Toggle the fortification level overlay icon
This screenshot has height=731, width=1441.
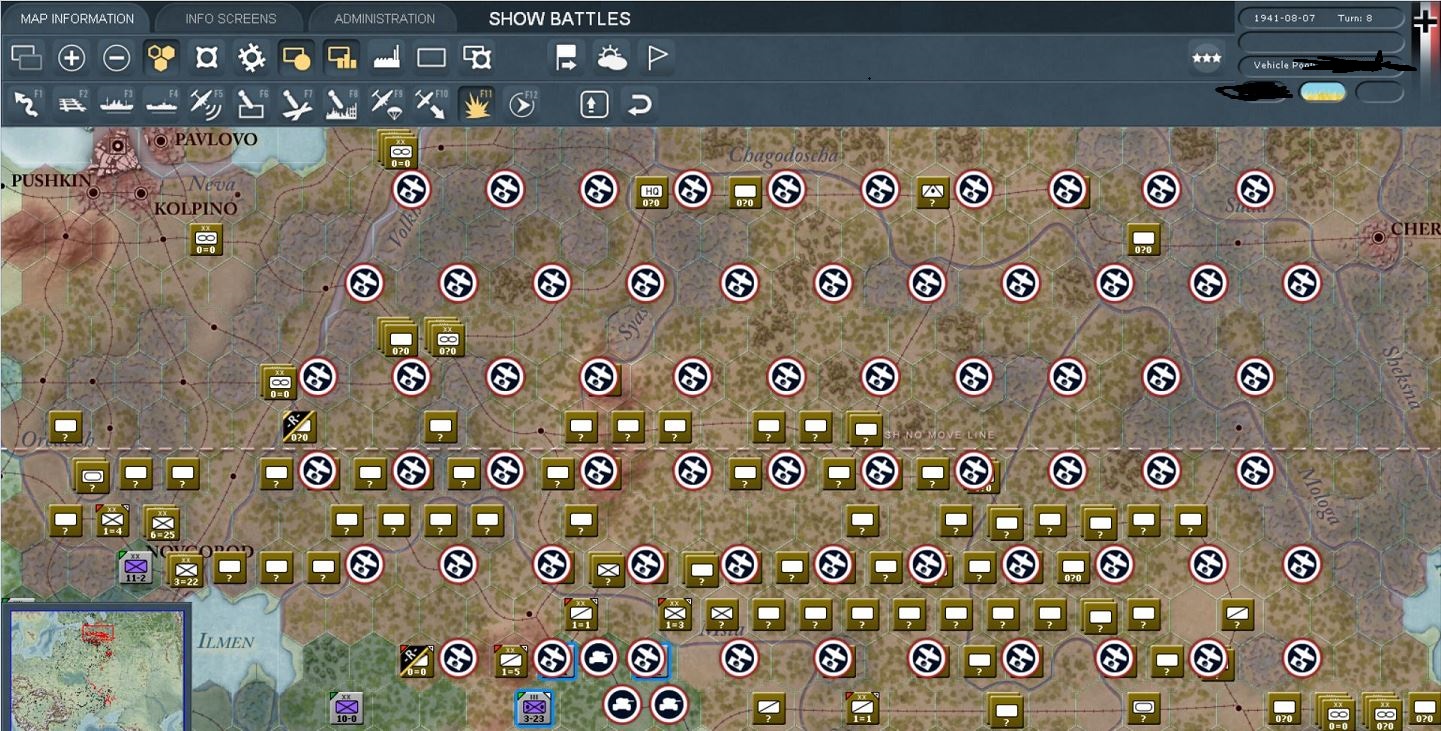tap(207, 58)
